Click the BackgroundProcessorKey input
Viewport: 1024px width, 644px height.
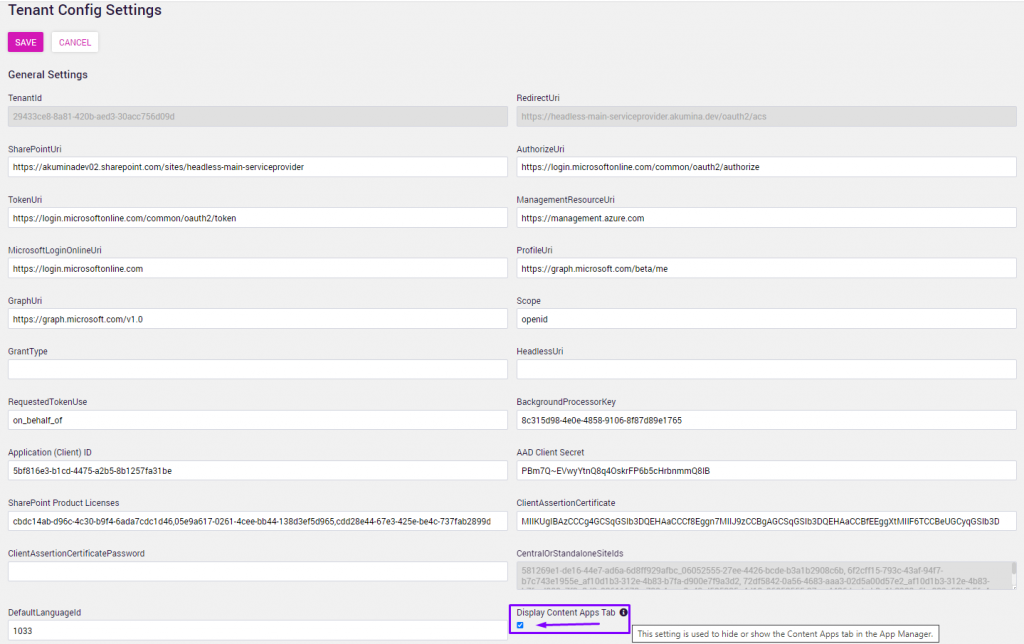pyautogui.click(x=765, y=420)
